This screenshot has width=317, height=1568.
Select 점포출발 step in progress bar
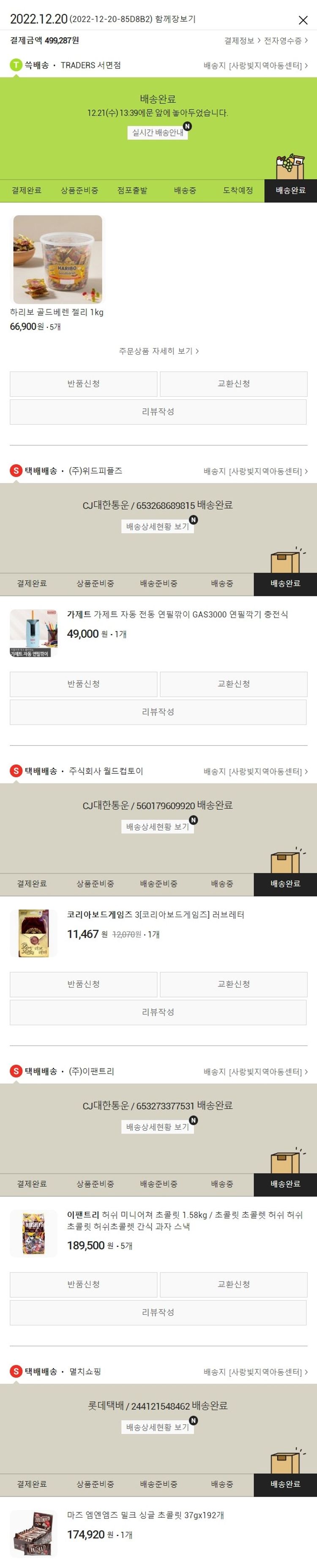[132, 191]
